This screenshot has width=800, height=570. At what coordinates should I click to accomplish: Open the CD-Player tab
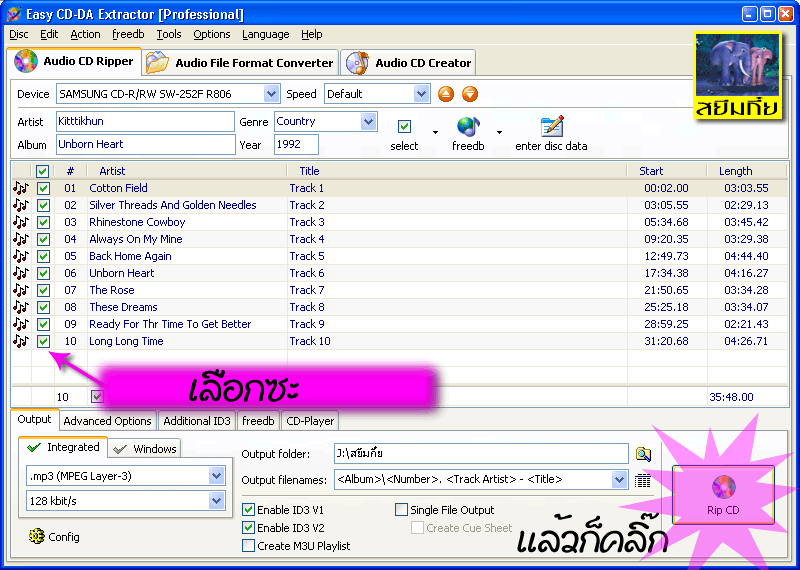click(310, 421)
